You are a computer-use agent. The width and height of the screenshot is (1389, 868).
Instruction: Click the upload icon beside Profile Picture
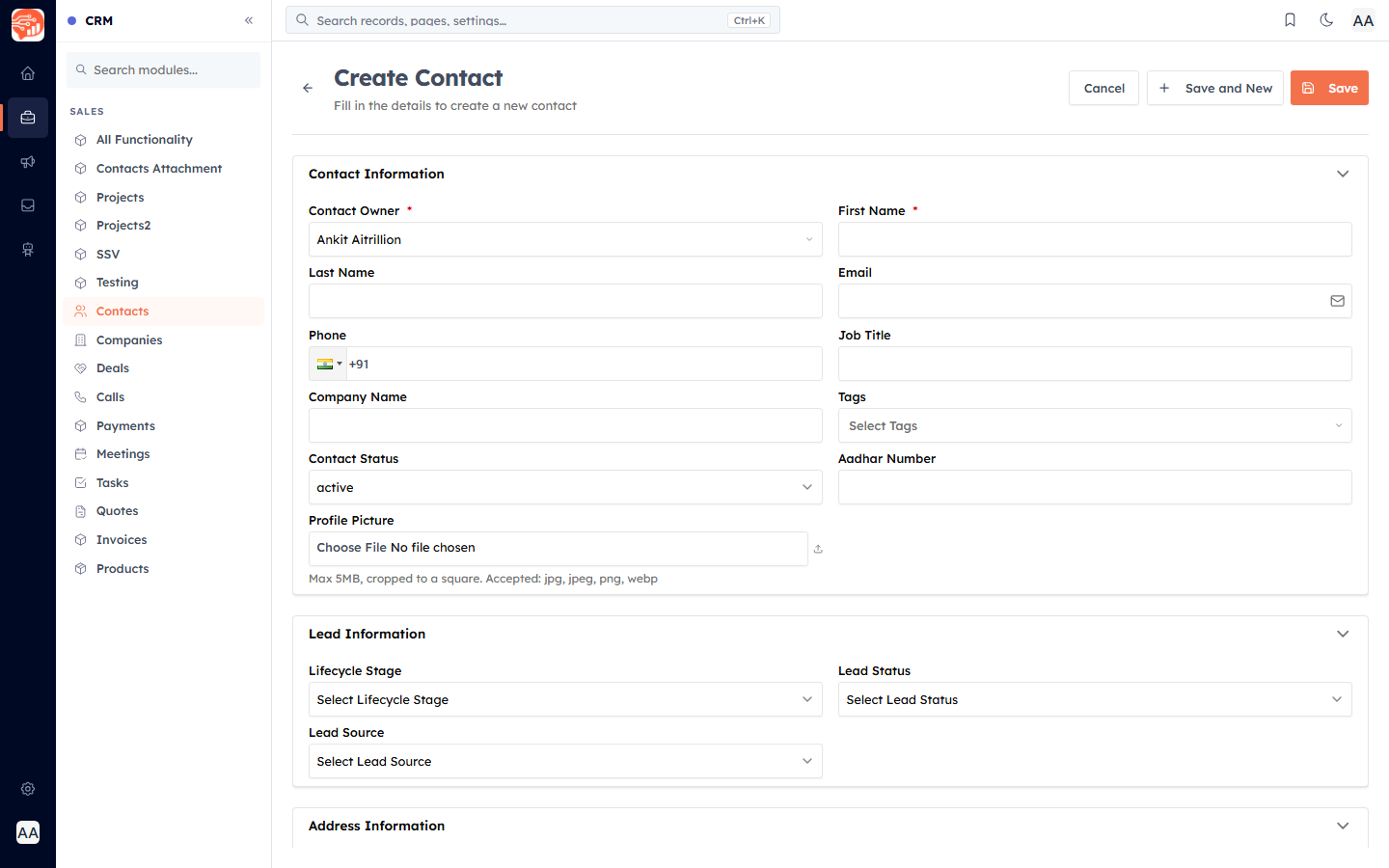(818, 549)
